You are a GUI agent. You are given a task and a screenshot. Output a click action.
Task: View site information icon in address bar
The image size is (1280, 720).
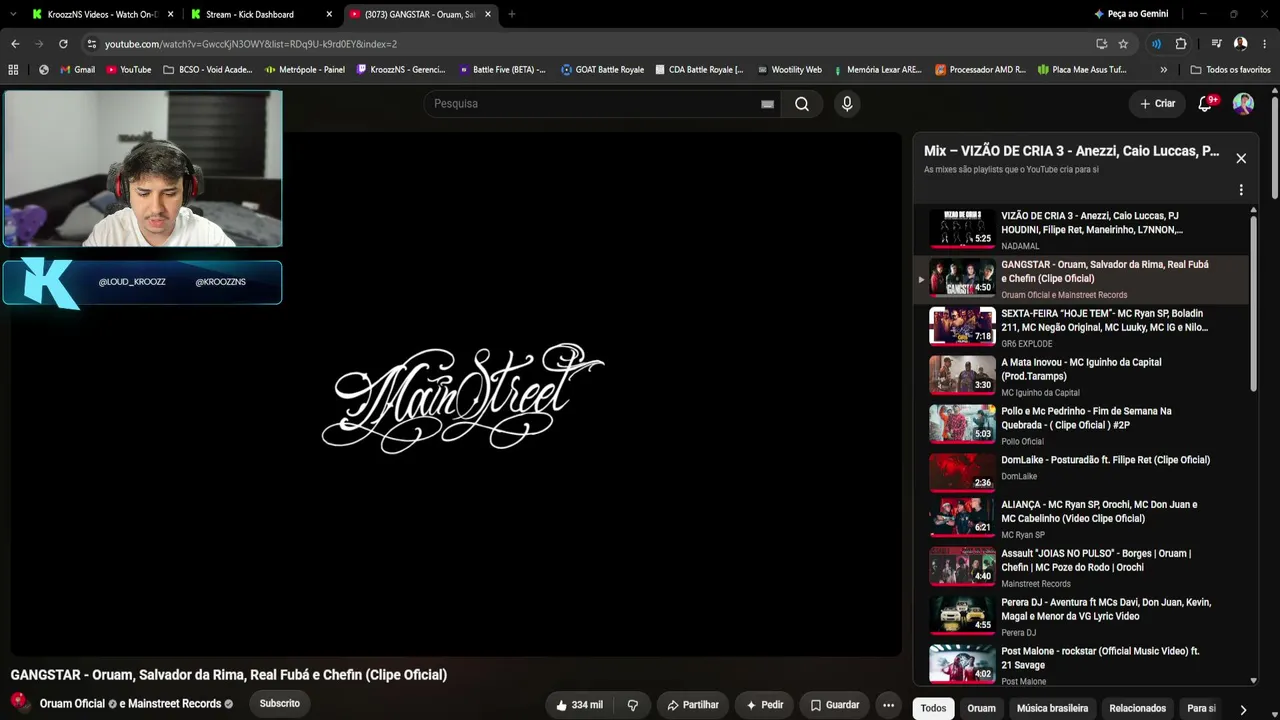(x=91, y=44)
